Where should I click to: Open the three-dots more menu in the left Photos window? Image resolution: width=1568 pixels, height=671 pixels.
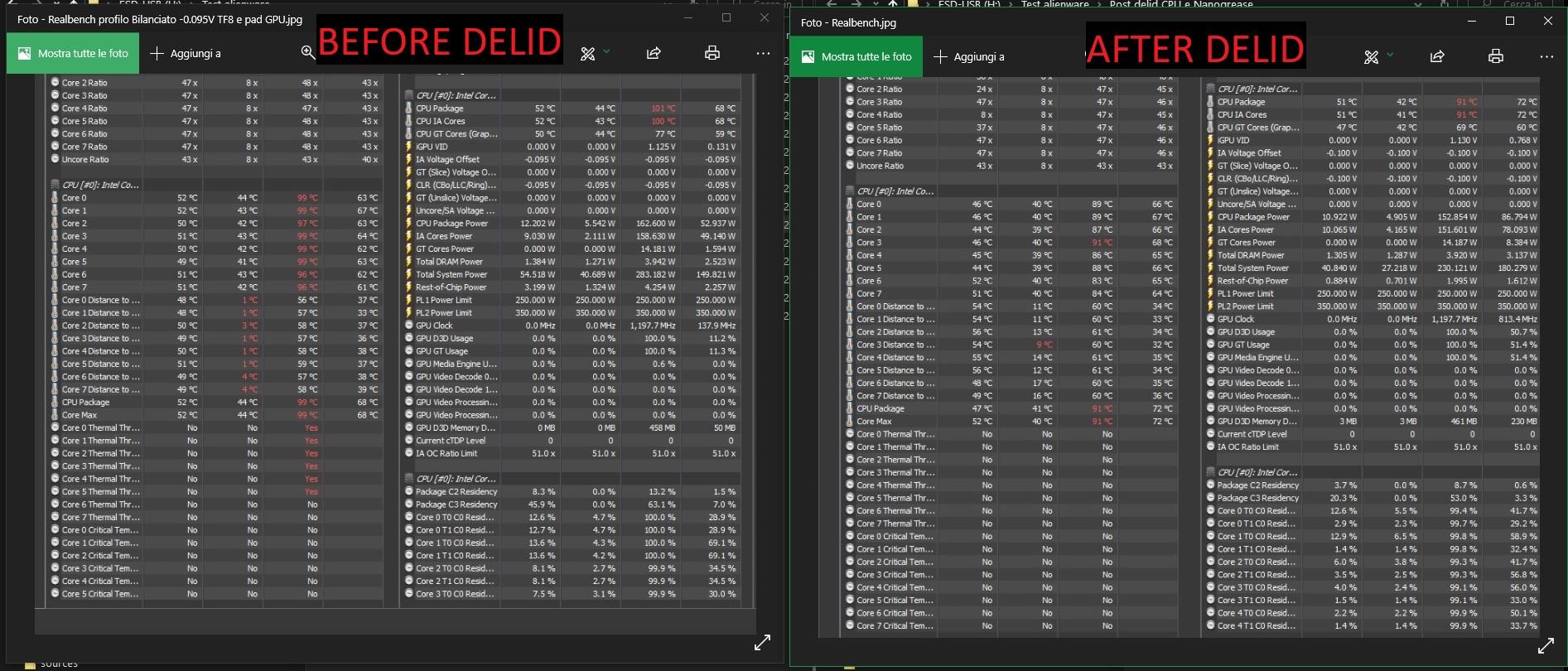pos(763,53)
